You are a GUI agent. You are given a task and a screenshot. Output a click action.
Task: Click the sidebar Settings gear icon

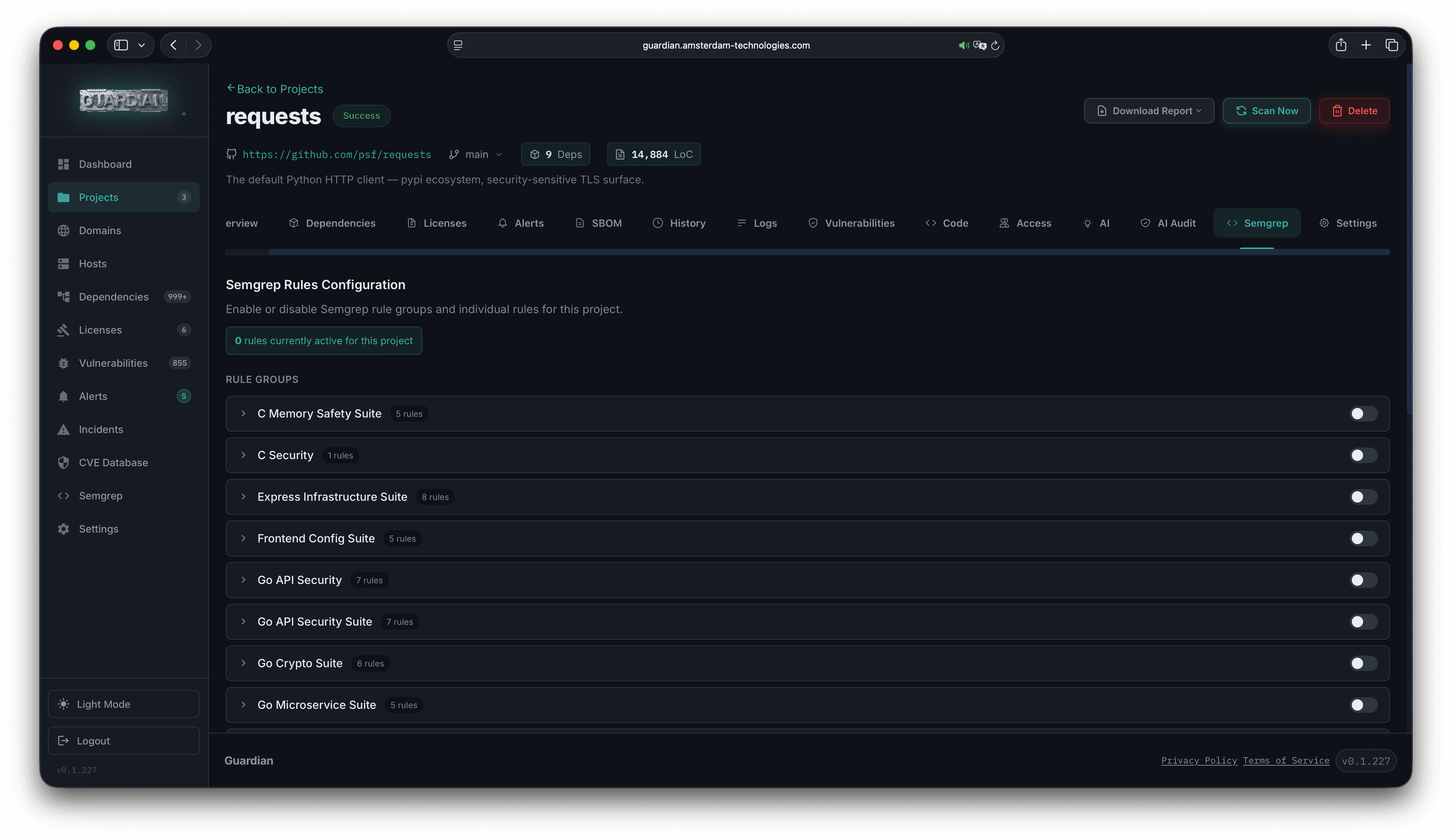point(64,529)
